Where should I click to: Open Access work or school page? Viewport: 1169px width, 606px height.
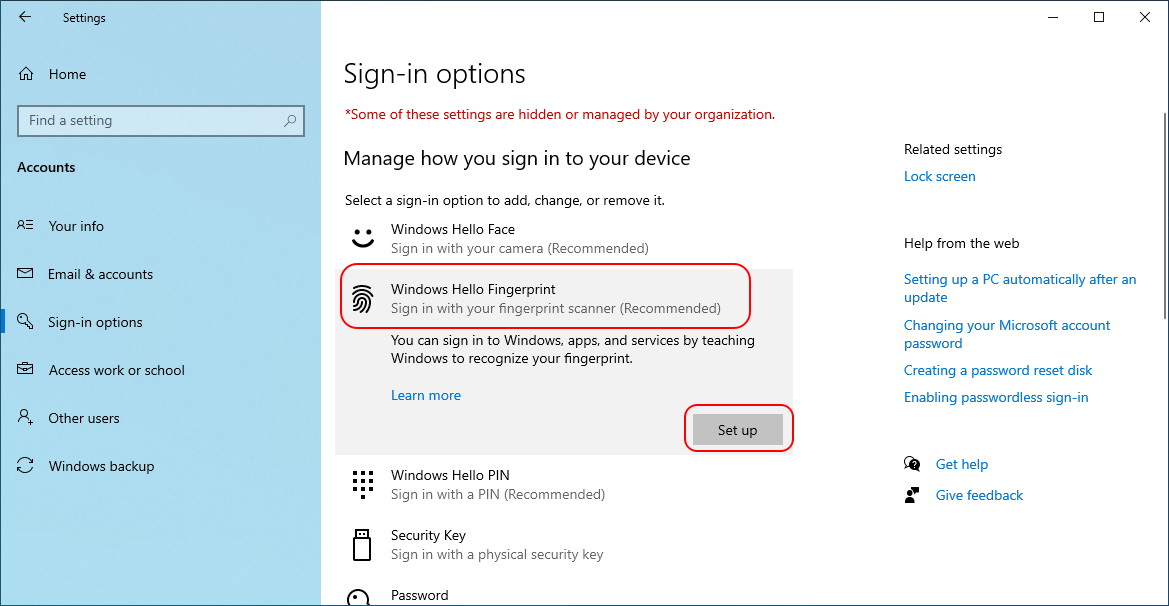pos(116,370)
